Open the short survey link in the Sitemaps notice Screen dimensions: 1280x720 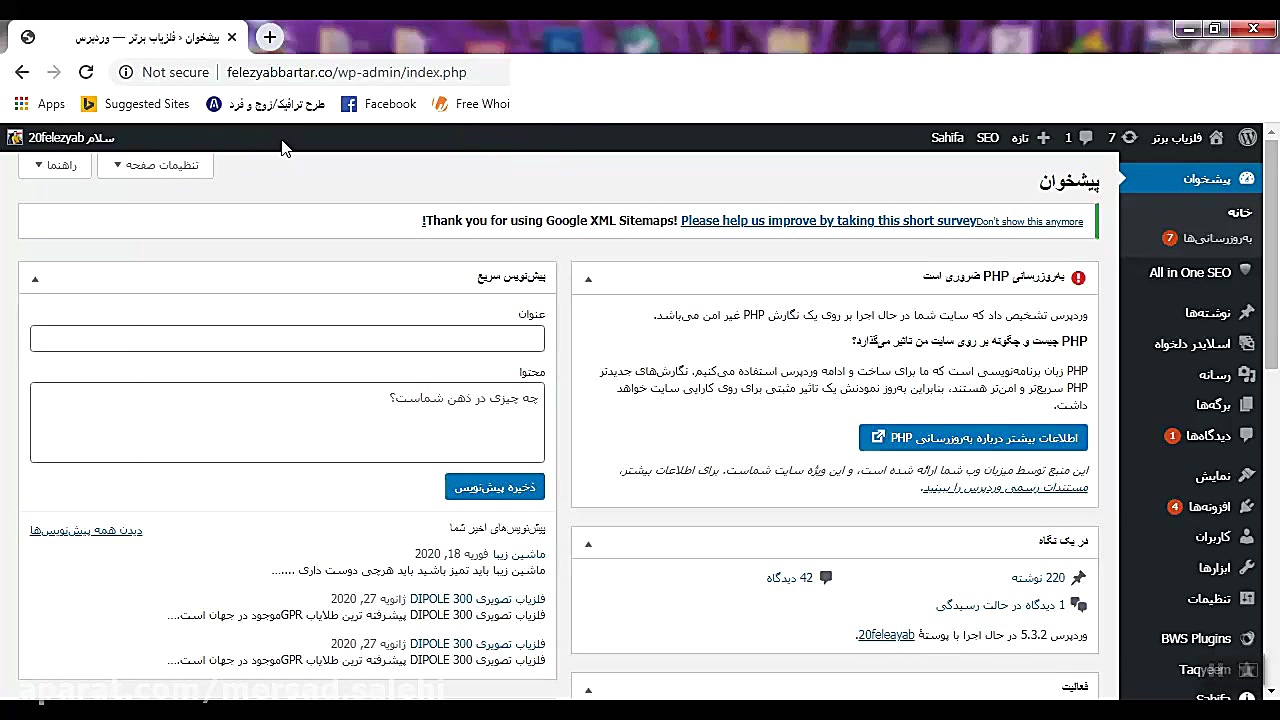[829, 220]
